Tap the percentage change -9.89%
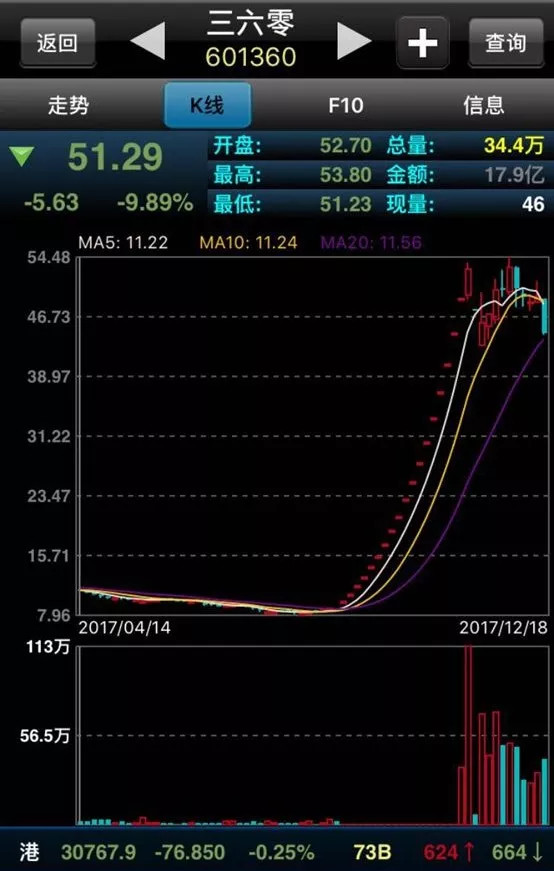Viewport: 554px width, 871px height. point(155,203)
